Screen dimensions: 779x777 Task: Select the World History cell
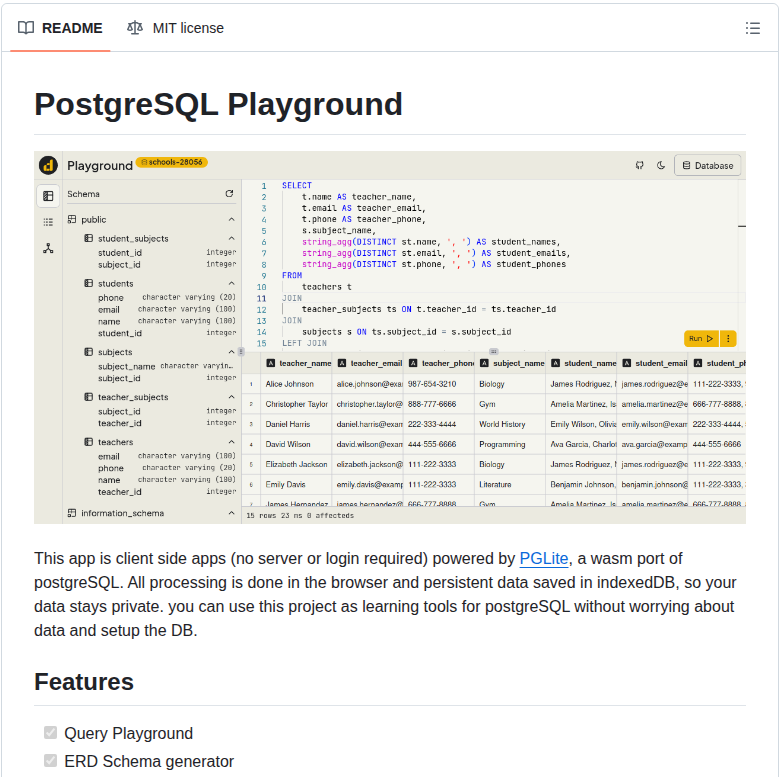coord(510,424)
